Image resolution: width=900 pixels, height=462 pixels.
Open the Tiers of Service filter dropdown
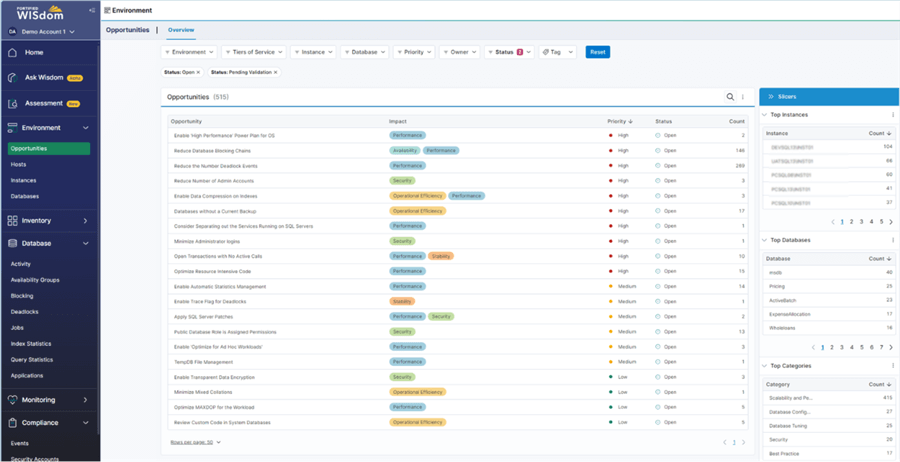coord(253,52)
